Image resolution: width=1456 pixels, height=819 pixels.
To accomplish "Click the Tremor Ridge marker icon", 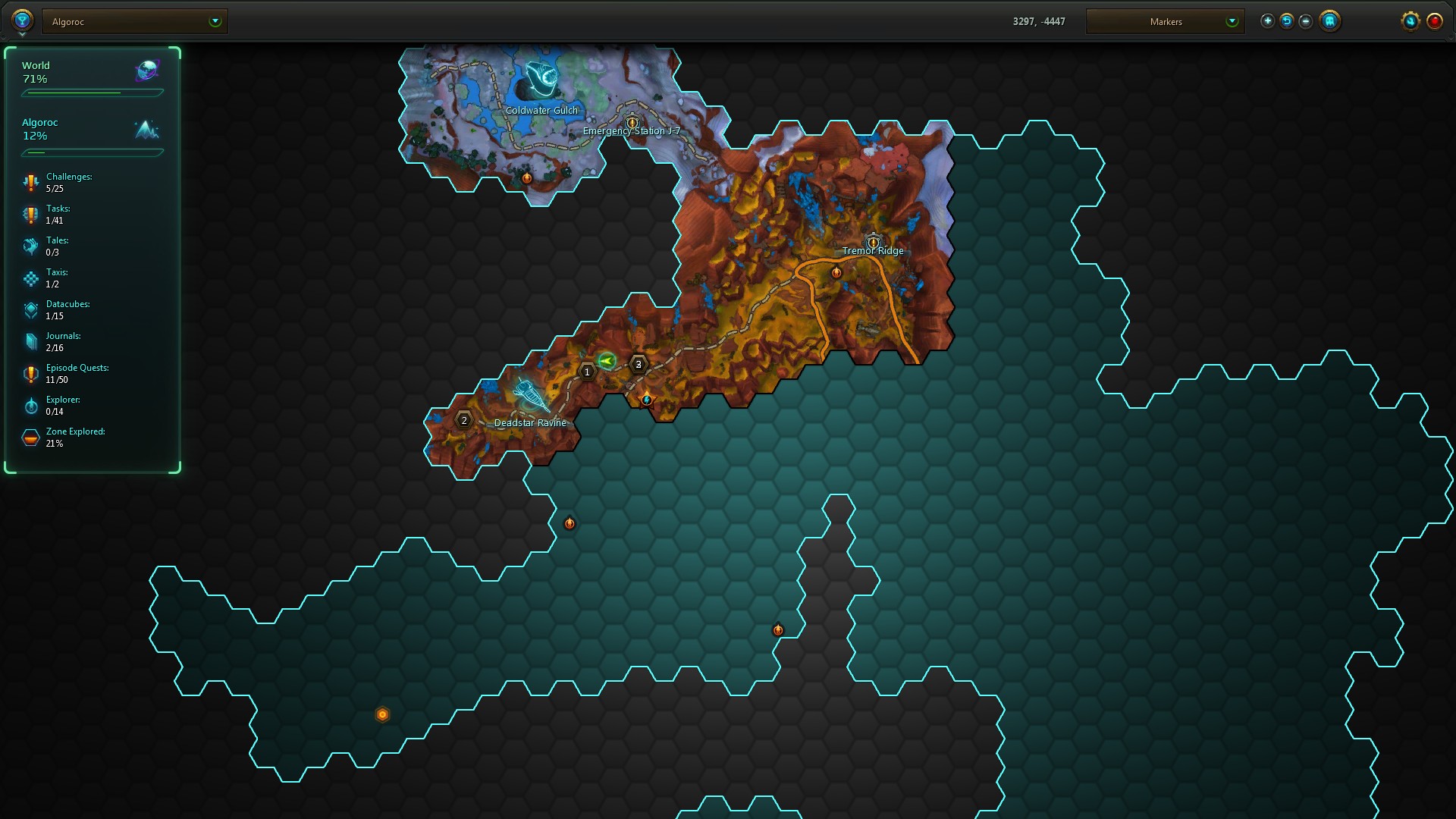I will (x=873, y=242).
